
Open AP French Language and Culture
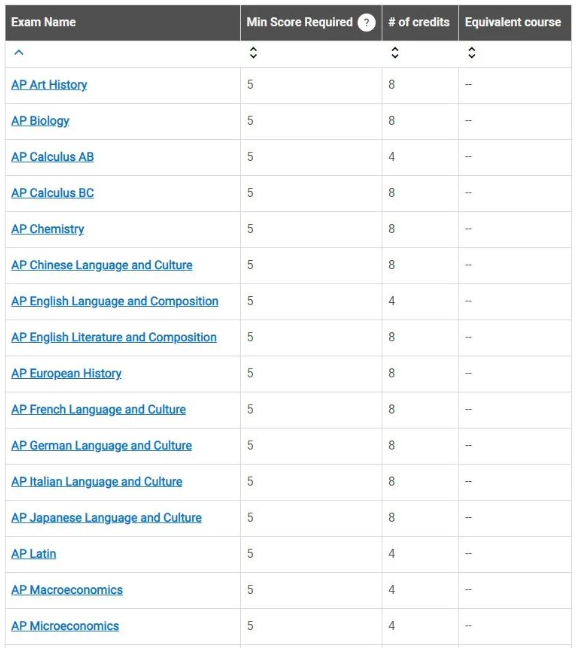(x=98, y=410)
